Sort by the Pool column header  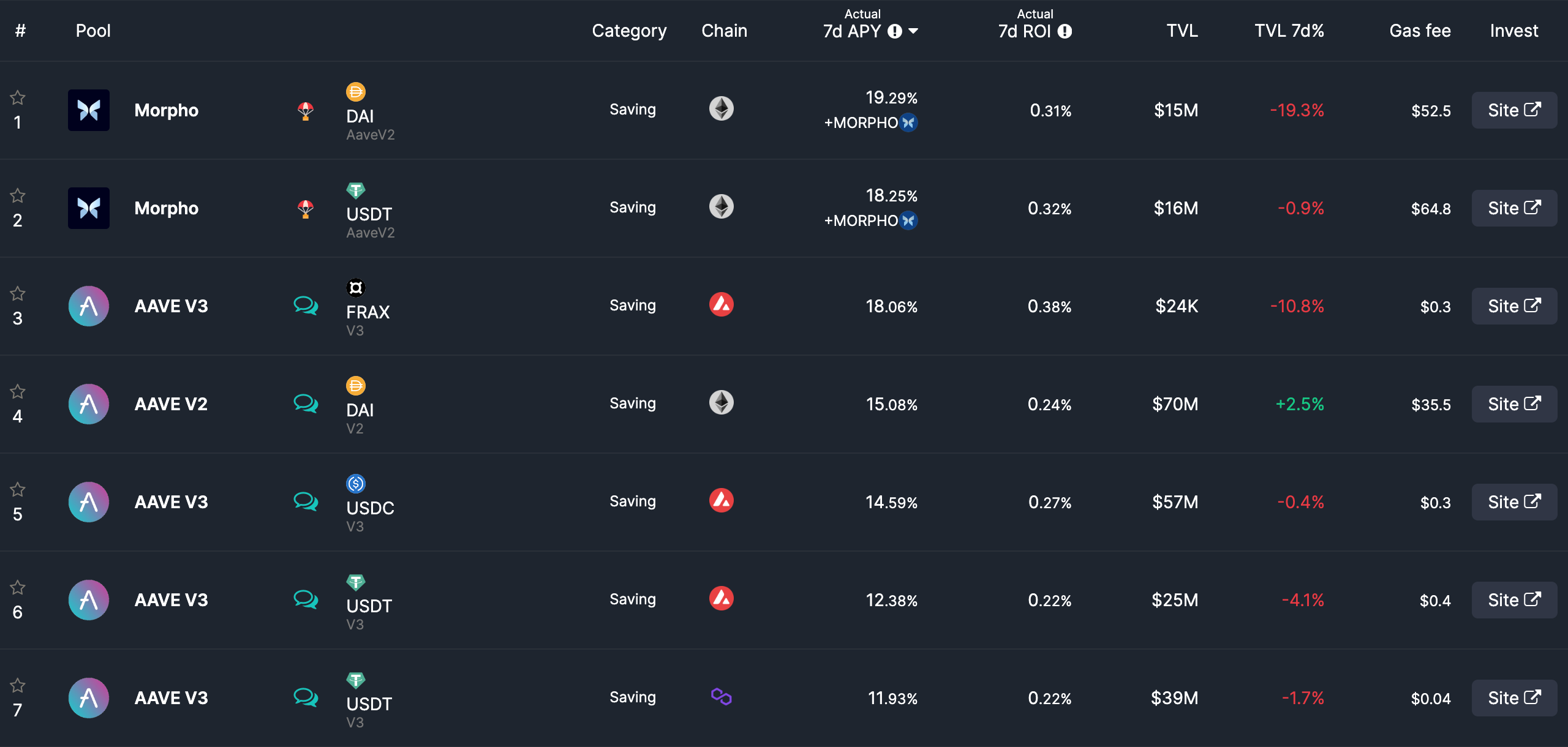[93, 31]
